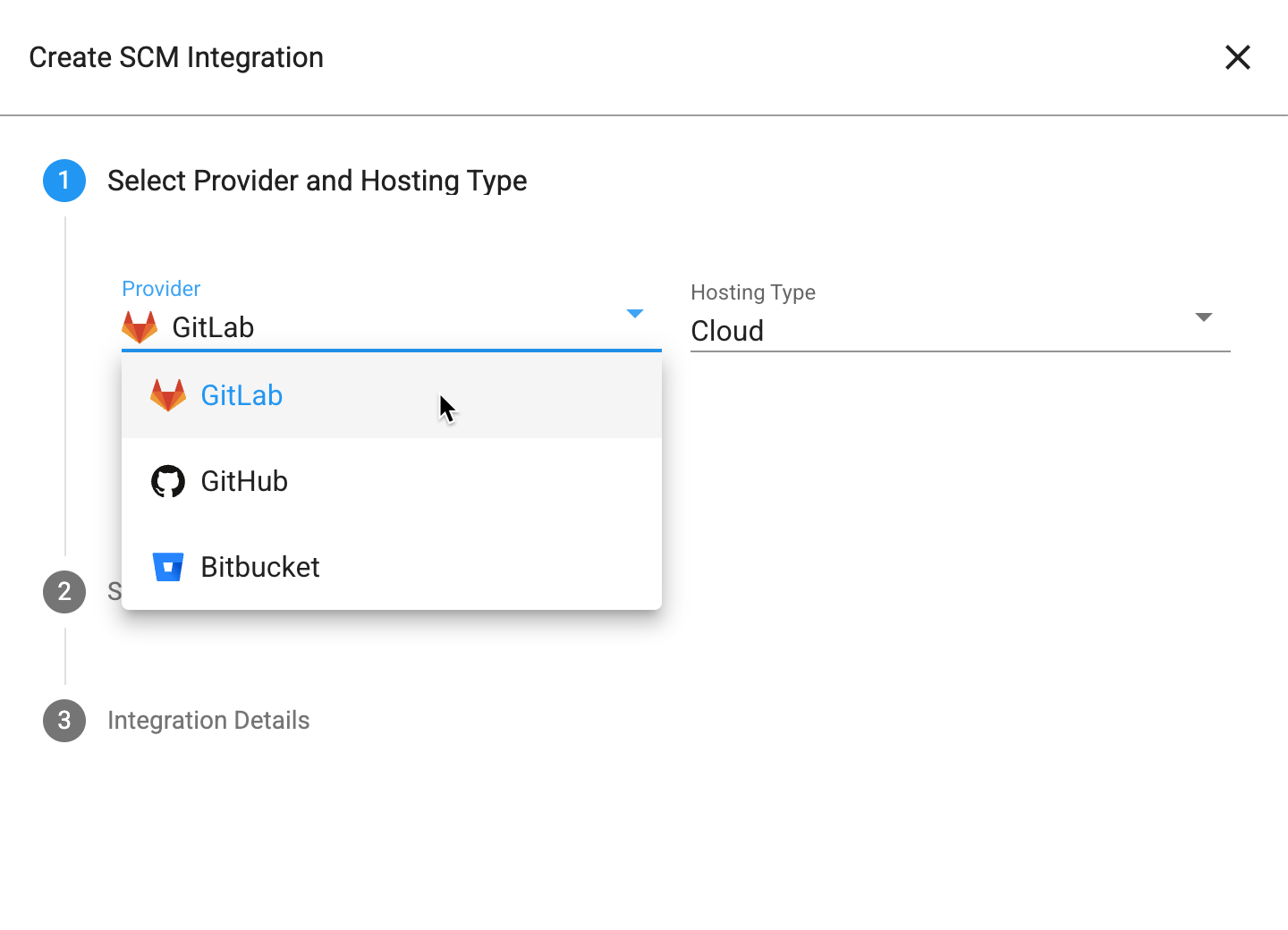Image resolution: width=1288 pixels, height=930 pixels.
Task: Click the Hosting Type field label
Action: point(753,292)
